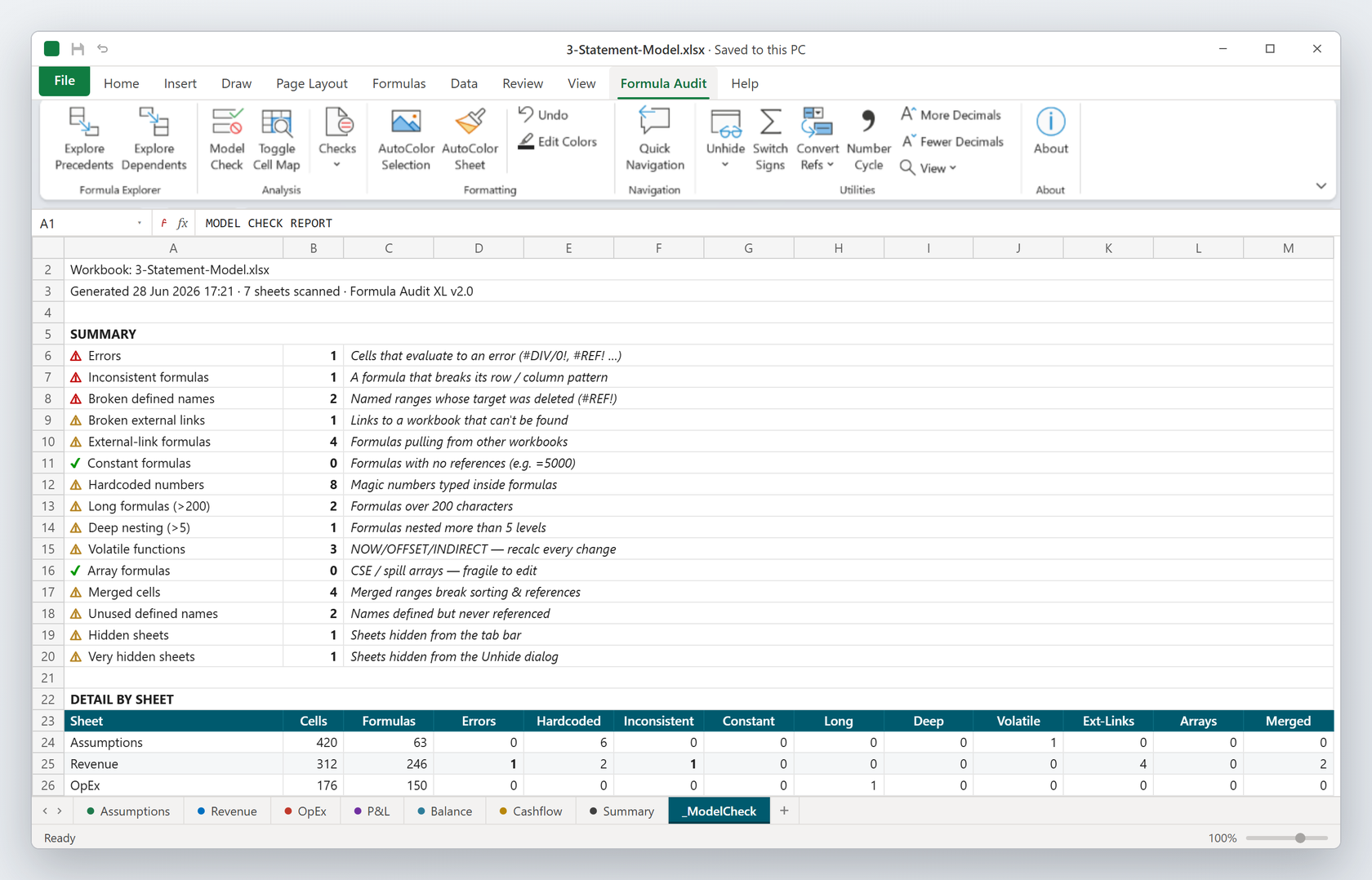Open the Help ribbon tab
Image resolution: width=1372 pixels, height=880 pixels.
click(x=744, y=83)
